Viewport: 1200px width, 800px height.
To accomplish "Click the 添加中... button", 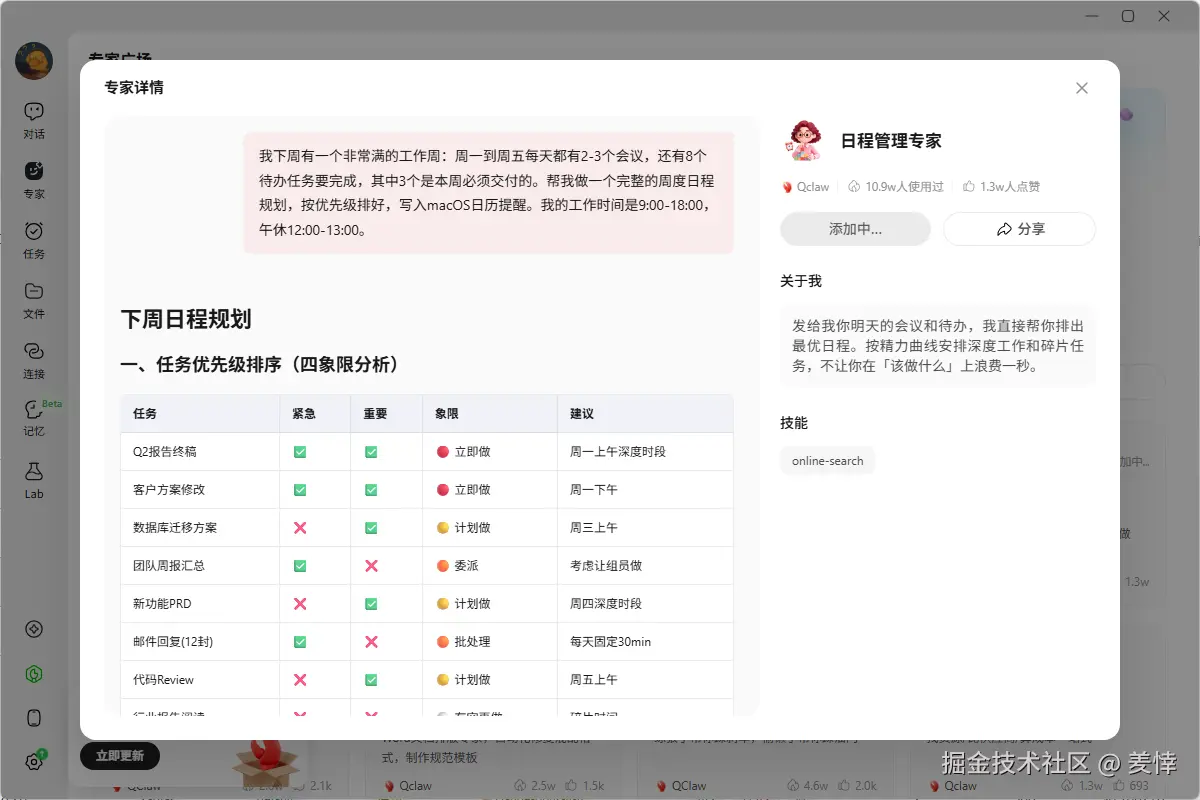I will 855,229.
